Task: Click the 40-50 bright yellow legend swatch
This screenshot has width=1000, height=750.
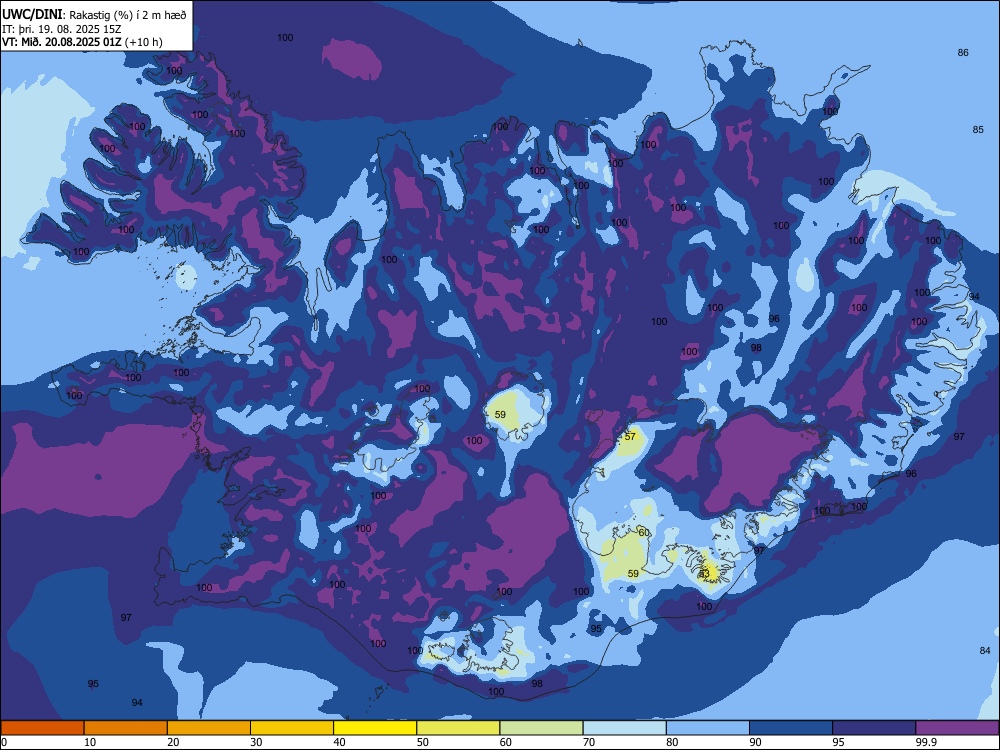Action: [x=375, y=728]
